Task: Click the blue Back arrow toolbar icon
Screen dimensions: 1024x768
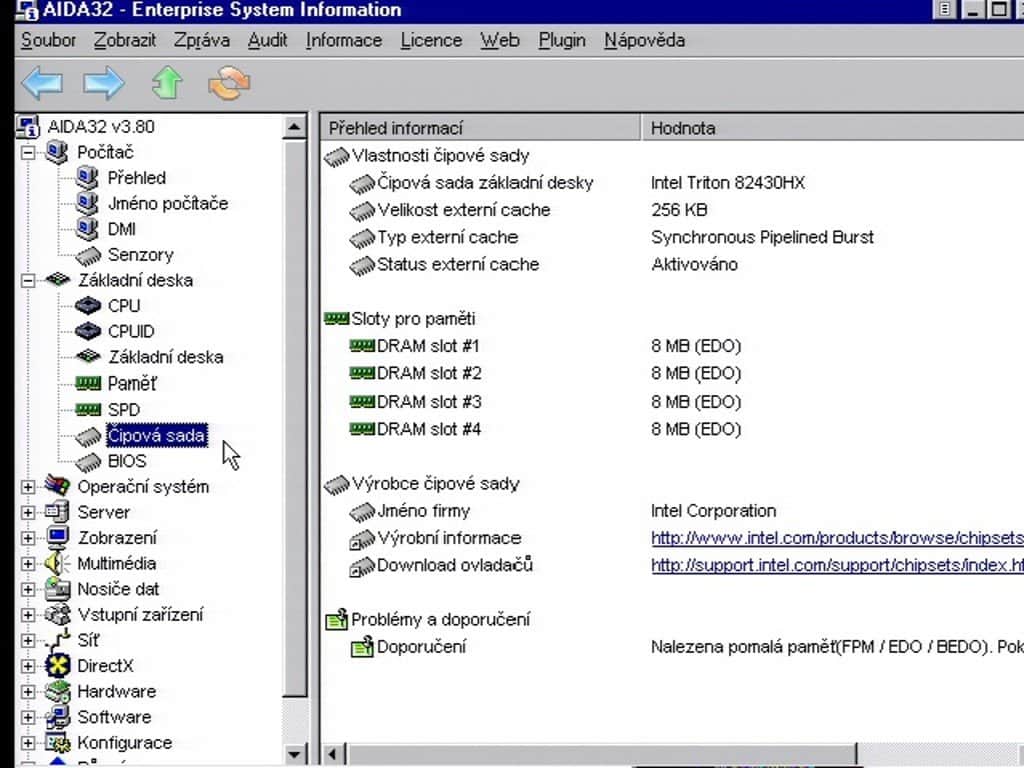Action: [x=42, y=83]
